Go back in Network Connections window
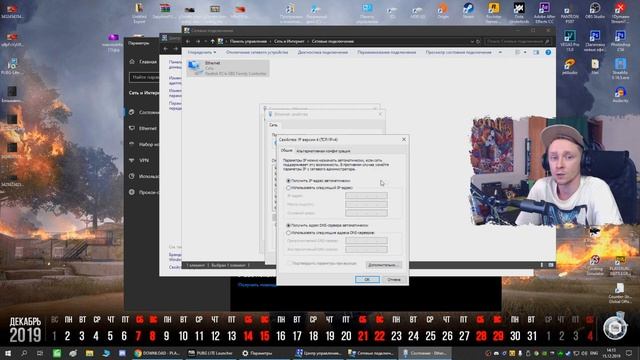Viewport: 640px width, 360px height. pos(188,41)
